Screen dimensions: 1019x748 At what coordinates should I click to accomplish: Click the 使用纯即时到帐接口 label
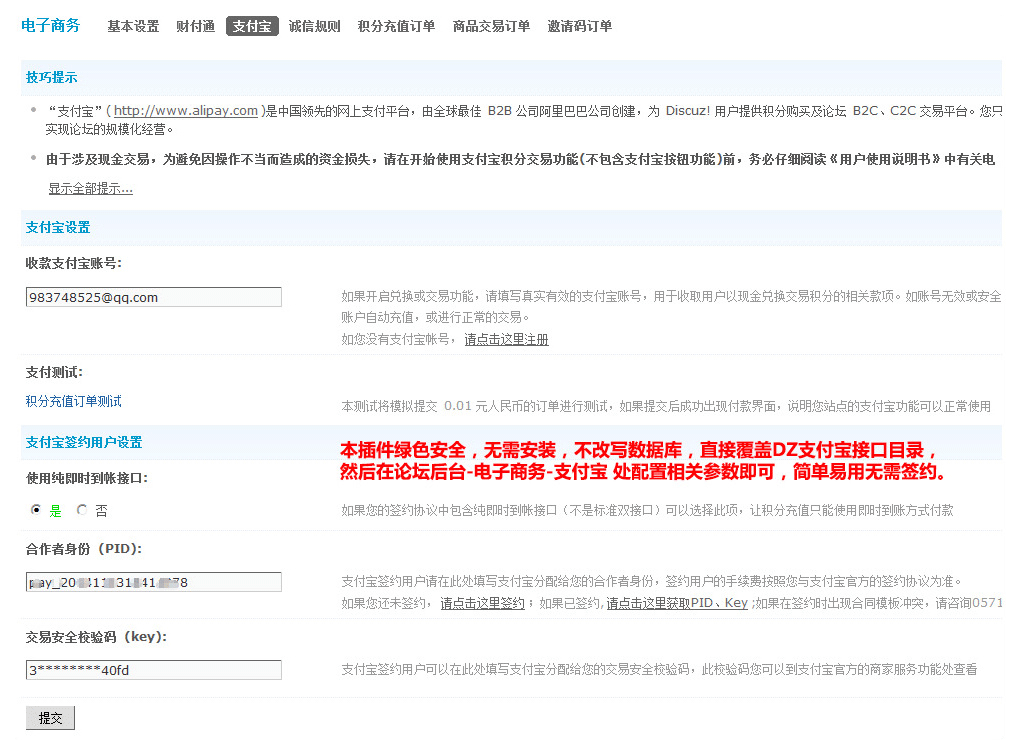[86, 478]
